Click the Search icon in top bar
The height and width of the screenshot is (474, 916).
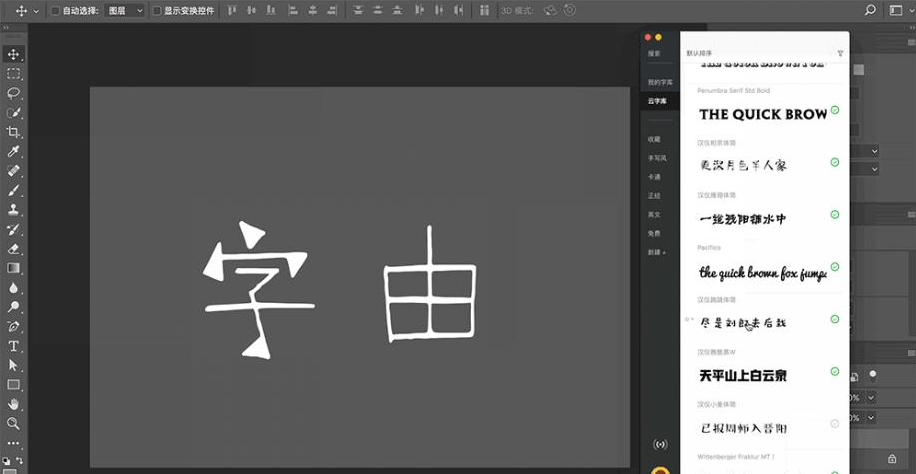870,10
